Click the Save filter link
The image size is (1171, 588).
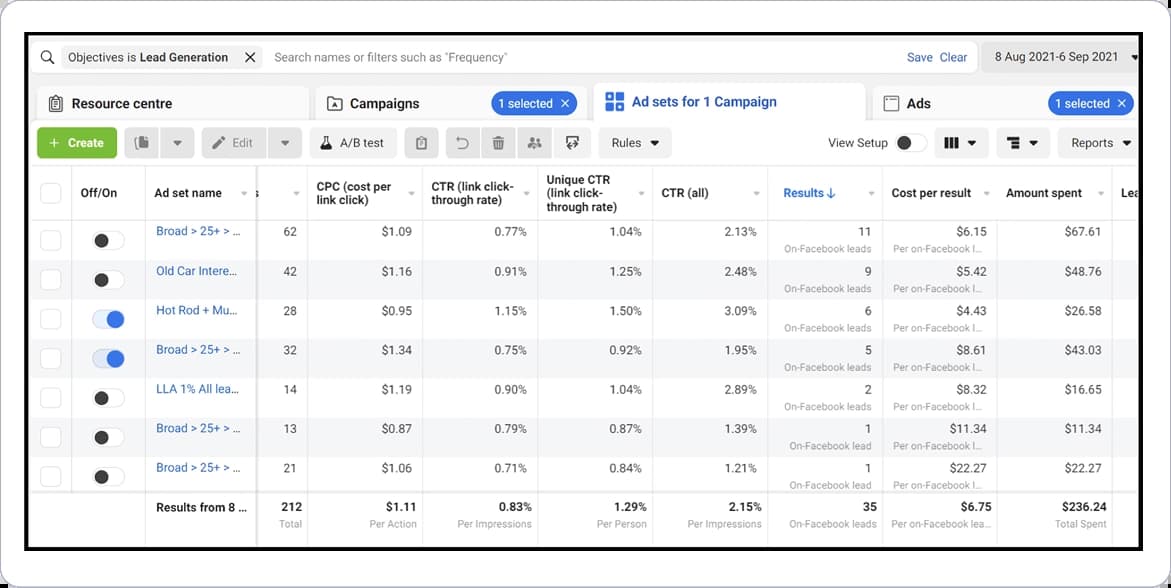point(919,58)
